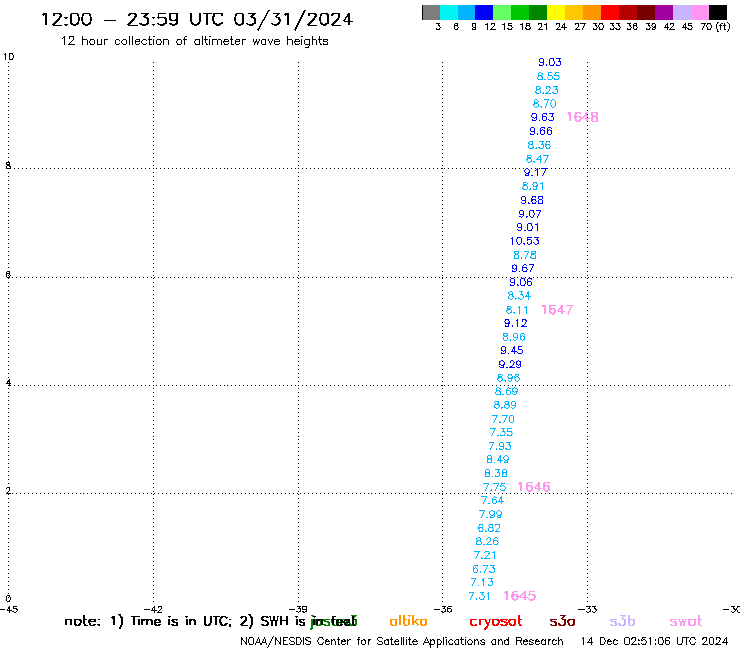Screen dimensions: 740x650
Task: Click the wave height reading 9.67
Action: click(x=523, y=269)
